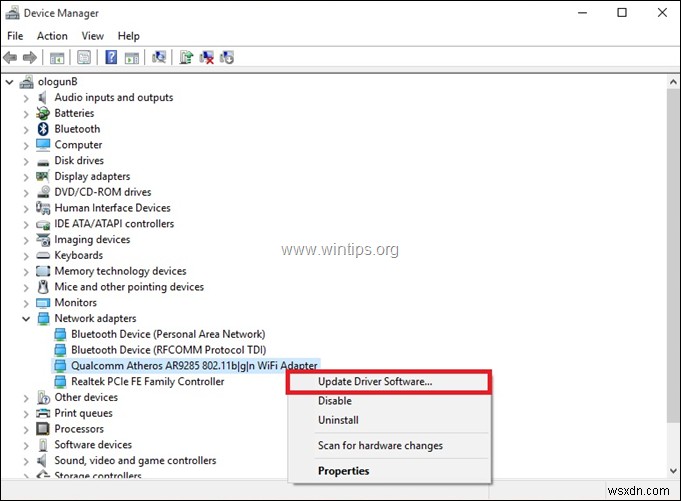Click the Update driver software toolbar icon
The image size is (681, 501).
click(x=186, y=57)
